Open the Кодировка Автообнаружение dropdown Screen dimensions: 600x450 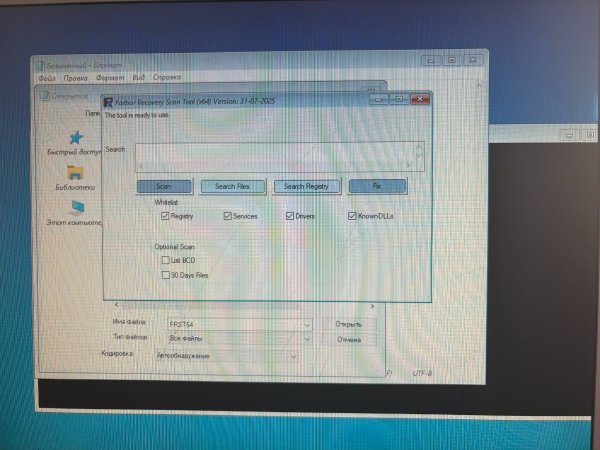coord(226,356)
